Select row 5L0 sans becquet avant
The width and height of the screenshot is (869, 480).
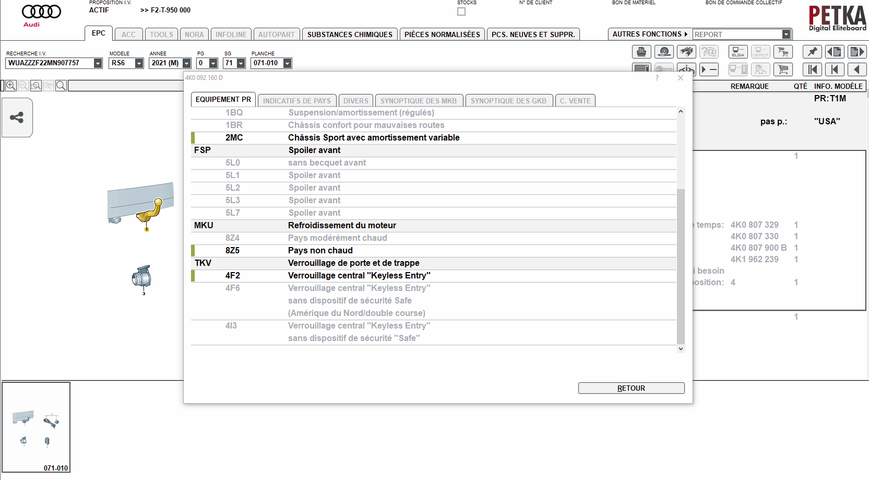[x=434, y=162]
